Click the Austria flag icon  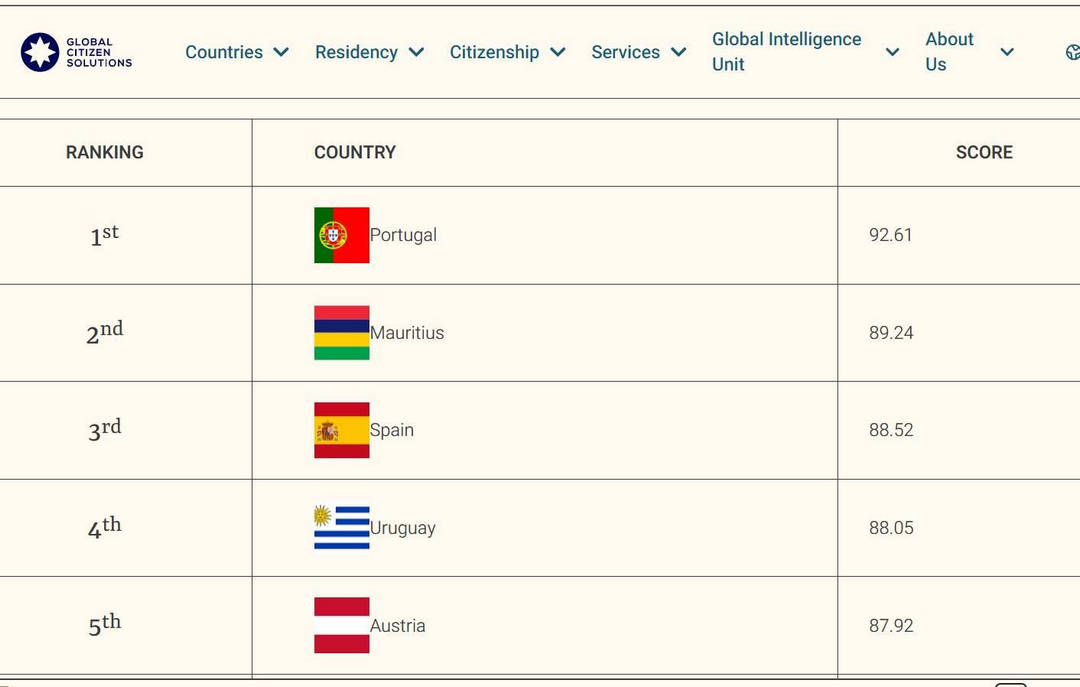[342, 625]
